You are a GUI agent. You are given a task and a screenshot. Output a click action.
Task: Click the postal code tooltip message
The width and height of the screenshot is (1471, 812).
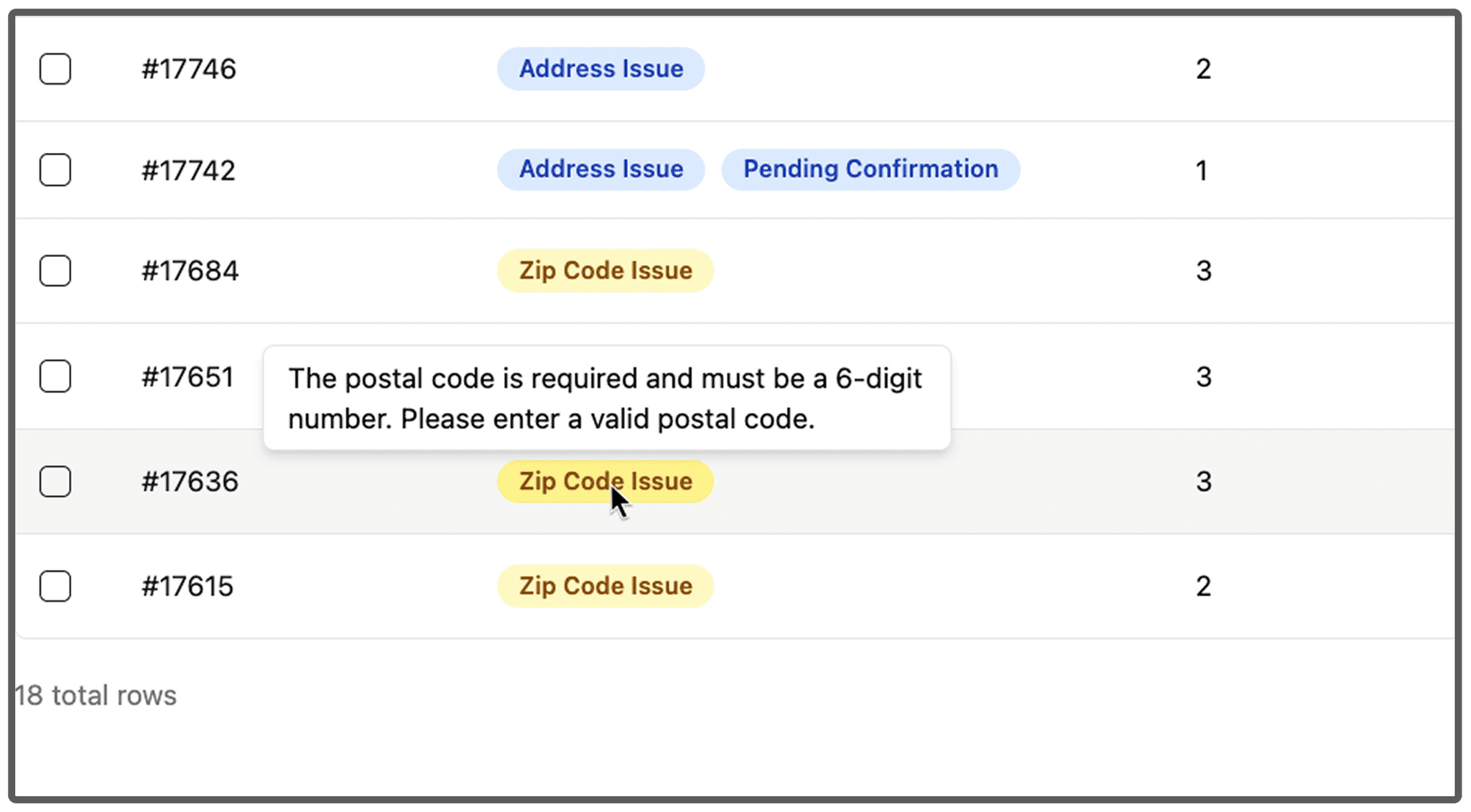pyautogui.click(x=607, y=398)
